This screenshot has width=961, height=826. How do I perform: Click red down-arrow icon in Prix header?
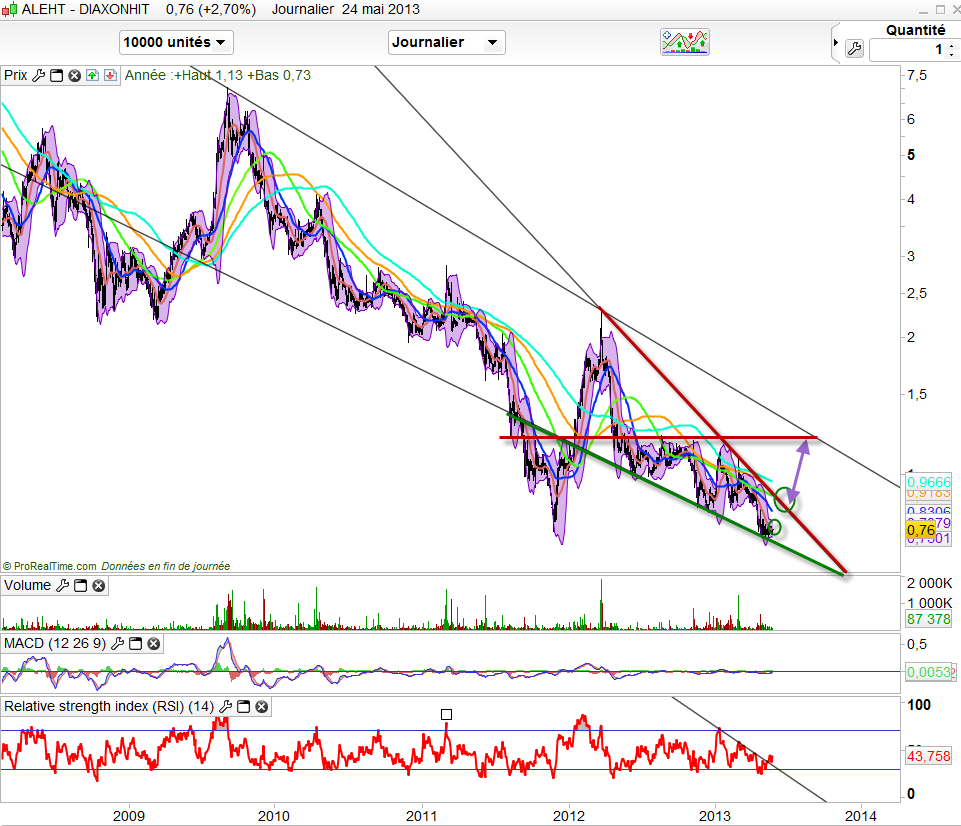coord(109,75)
